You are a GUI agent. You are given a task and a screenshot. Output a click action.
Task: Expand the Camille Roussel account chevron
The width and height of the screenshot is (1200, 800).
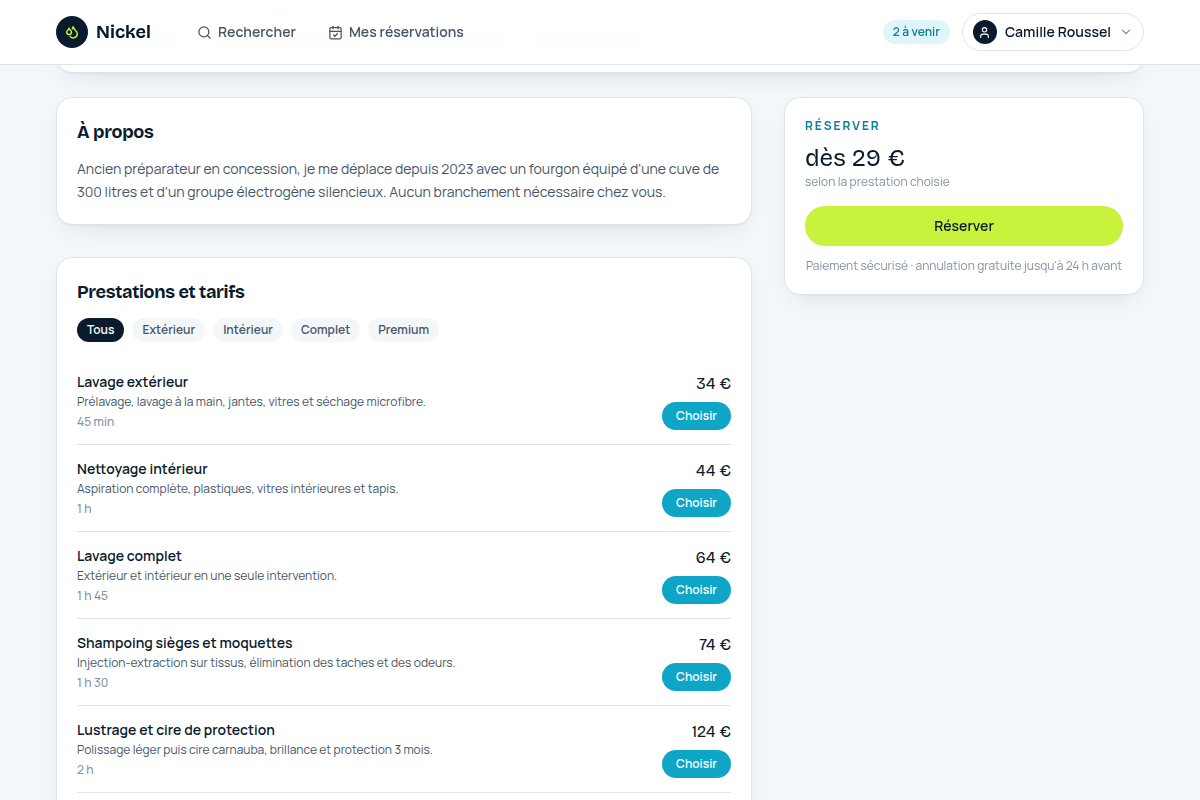(1126, 32)
